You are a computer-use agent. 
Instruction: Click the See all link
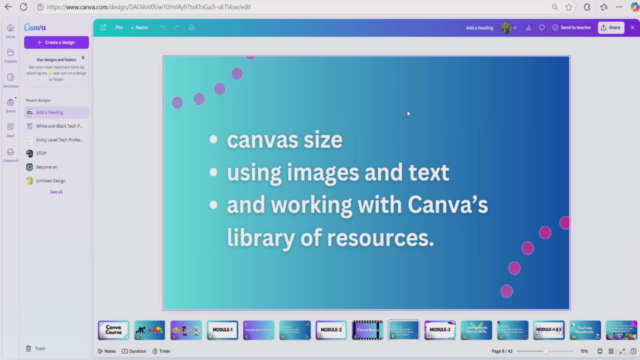56,192
